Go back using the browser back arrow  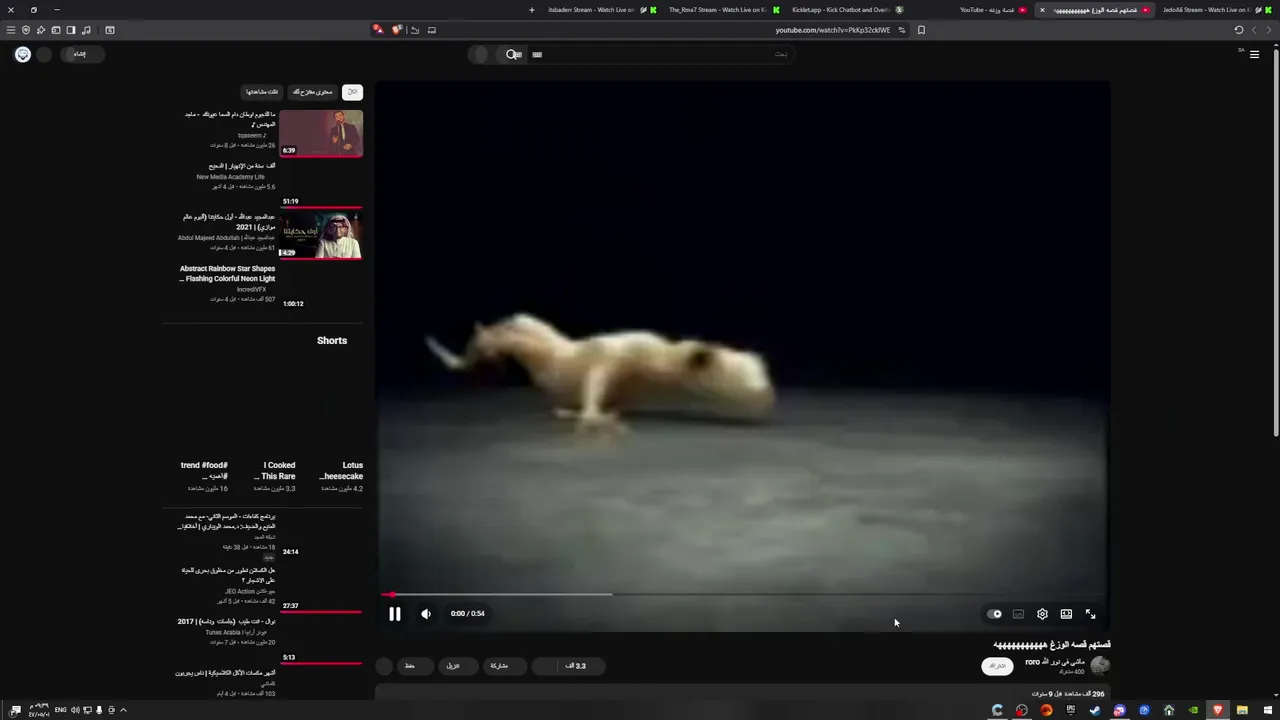[x=1269, y=30]
